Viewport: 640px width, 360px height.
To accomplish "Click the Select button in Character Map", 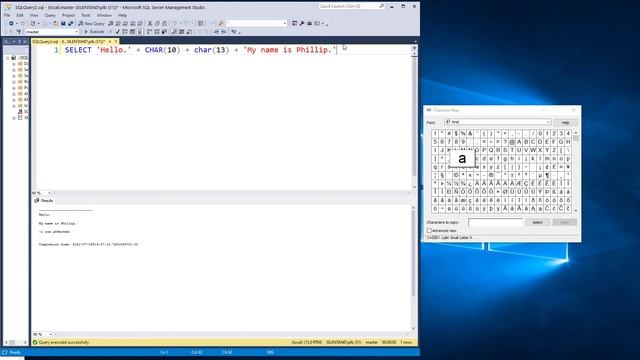I will tap(538, 222).
